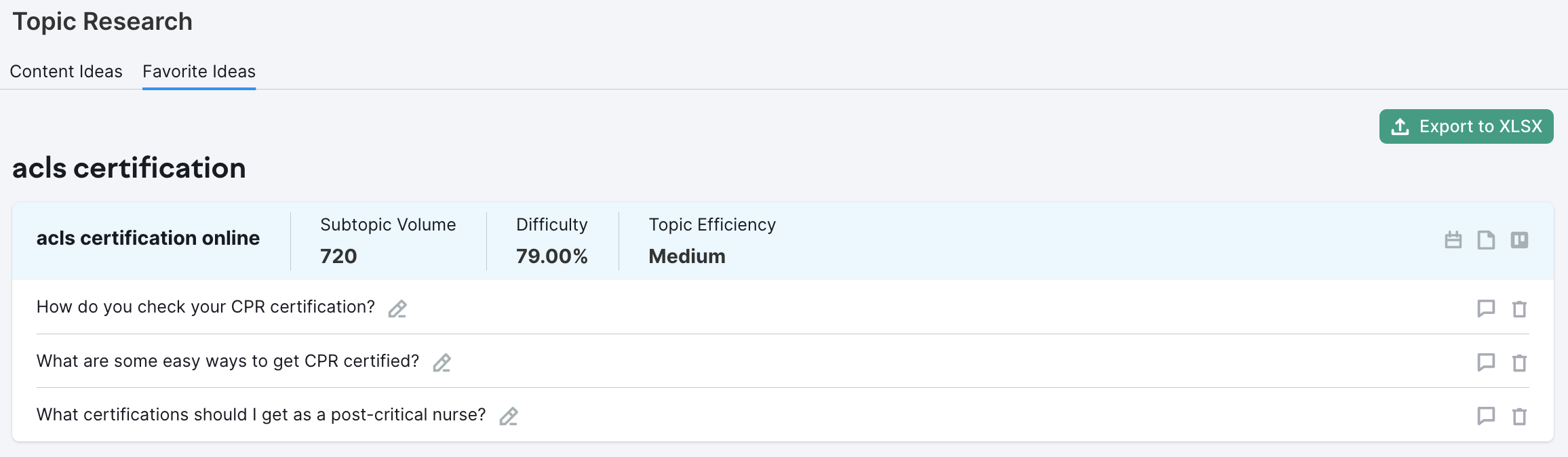Send subtopic to Marketing Calendar via calendar icon
The image size is (1568, 457).
point(1453,240)
